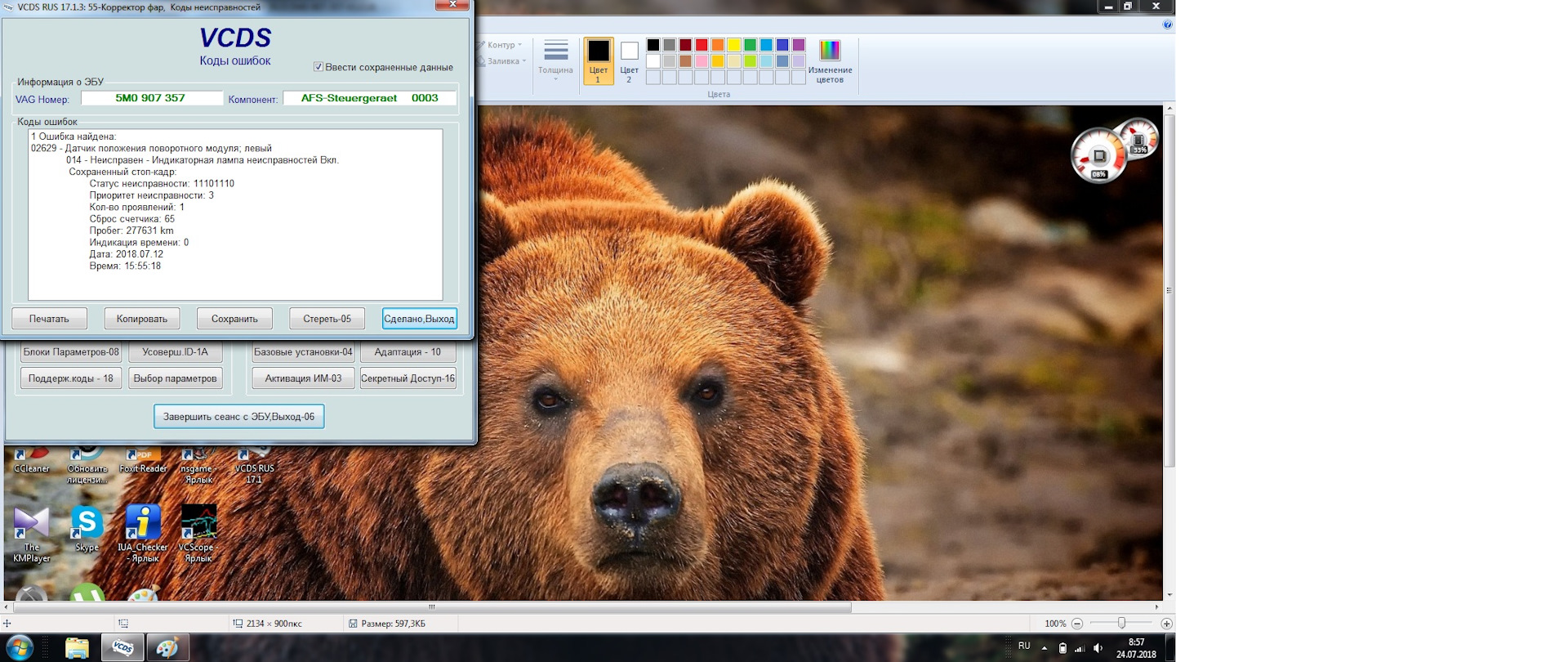The height and width of the screenshot is (662, 1568).
Task: Toggle the saved data checkbox in VCDS
Action: (318, 67)
